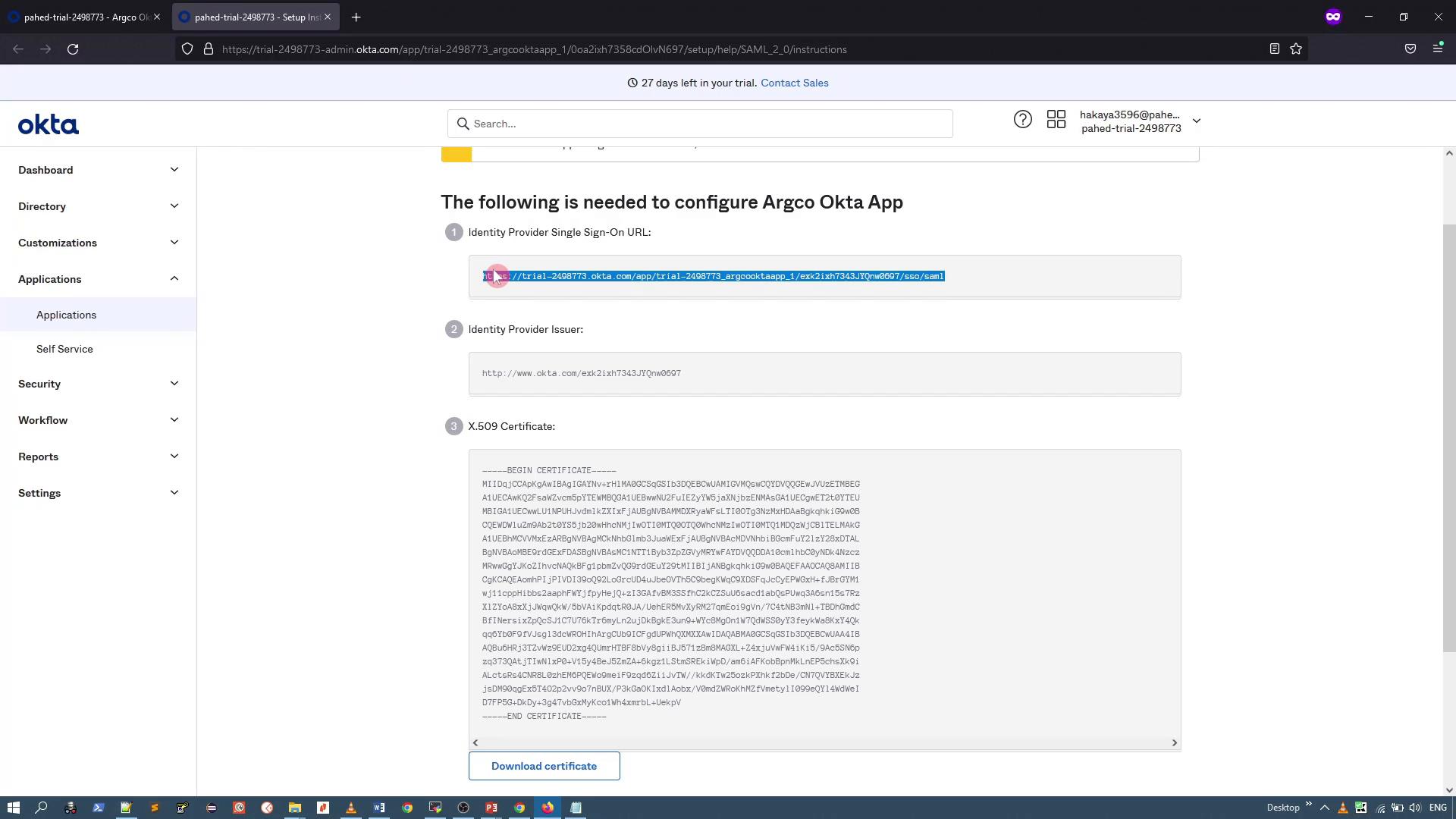Click the Okta logo
The width and height of the screenshot is (1456, 819).
point(49,124)
